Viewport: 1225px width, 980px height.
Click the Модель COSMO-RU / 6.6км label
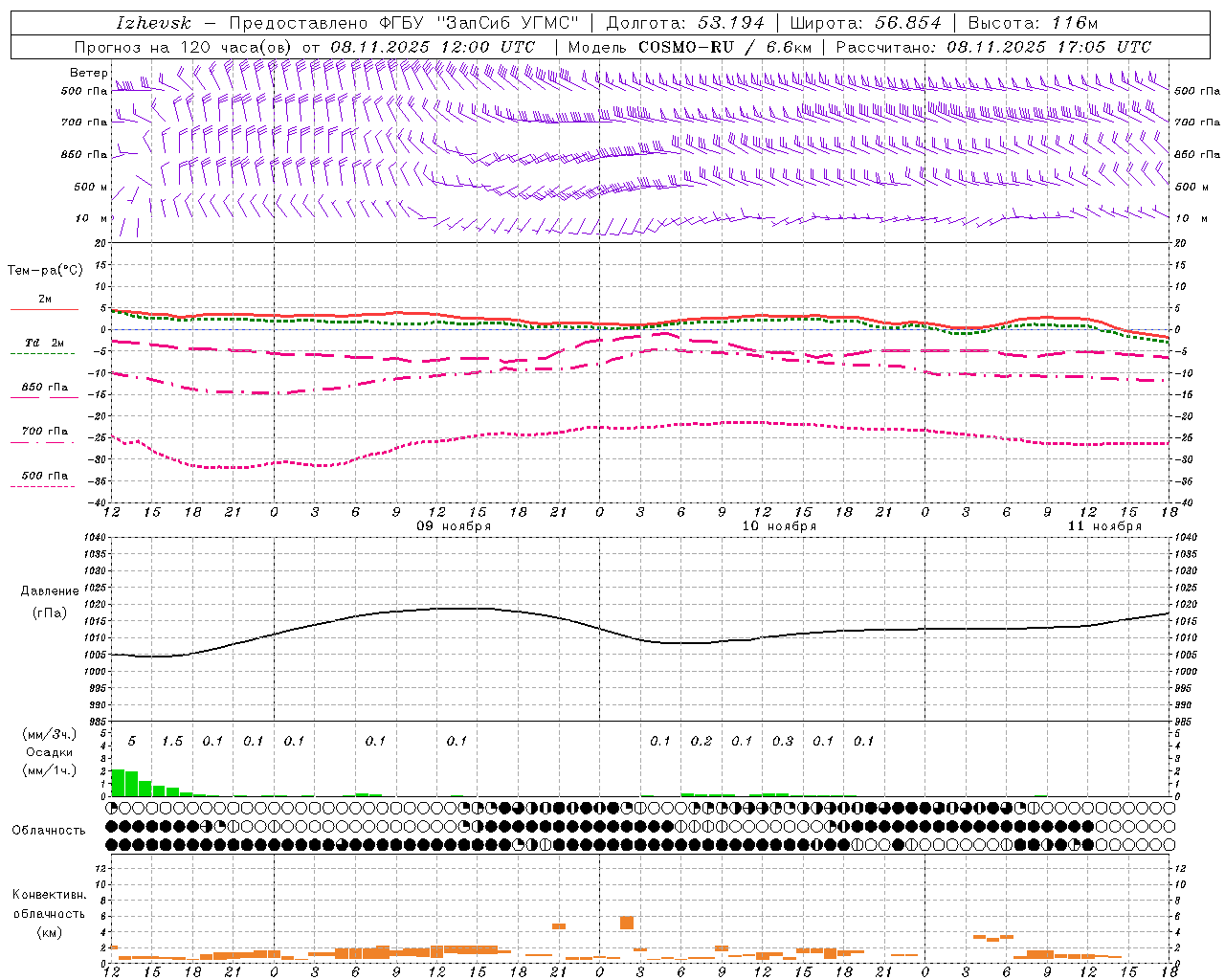[689, 47]
